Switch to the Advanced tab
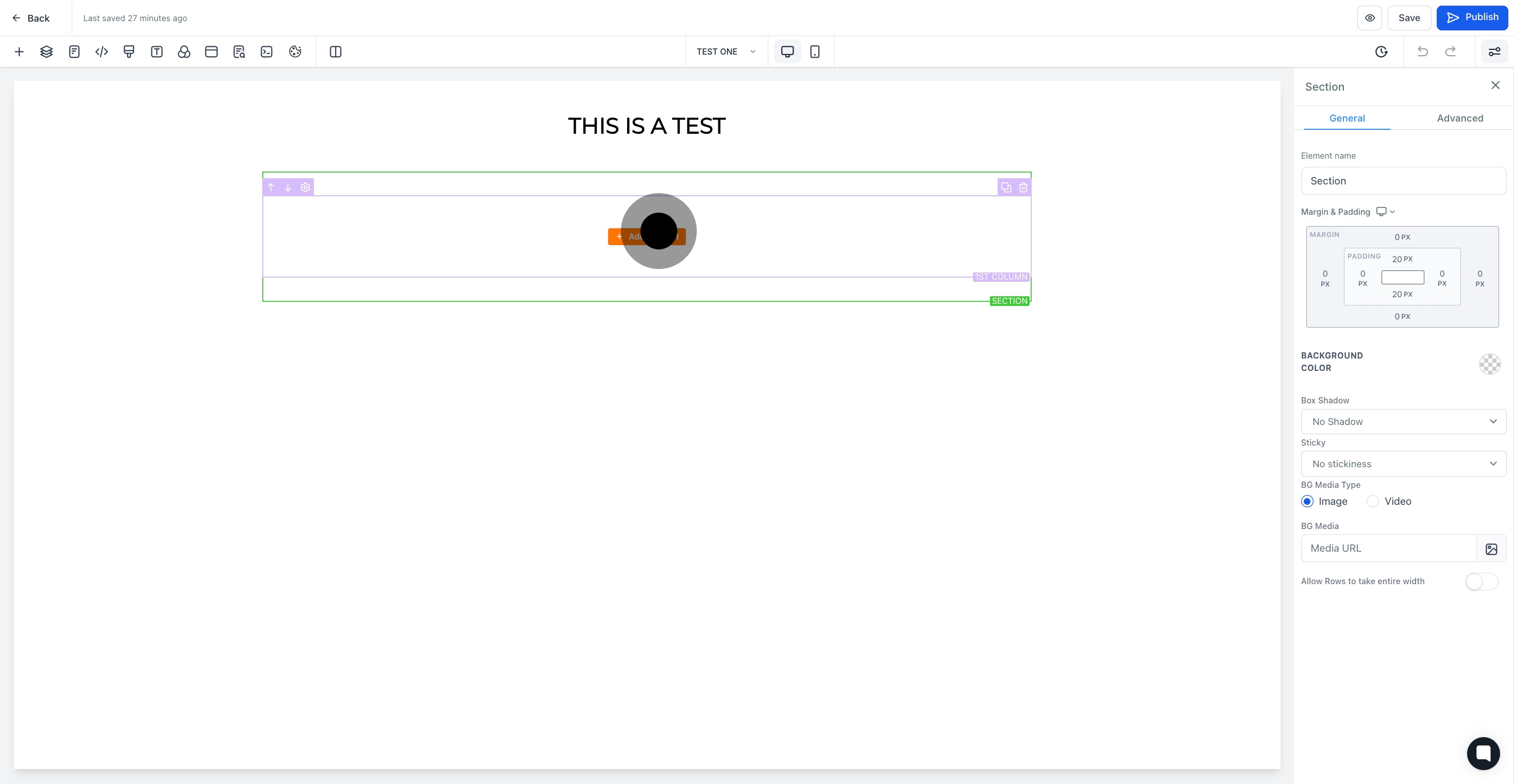This screenshot has height=784, width=1514. (1460, 118)
